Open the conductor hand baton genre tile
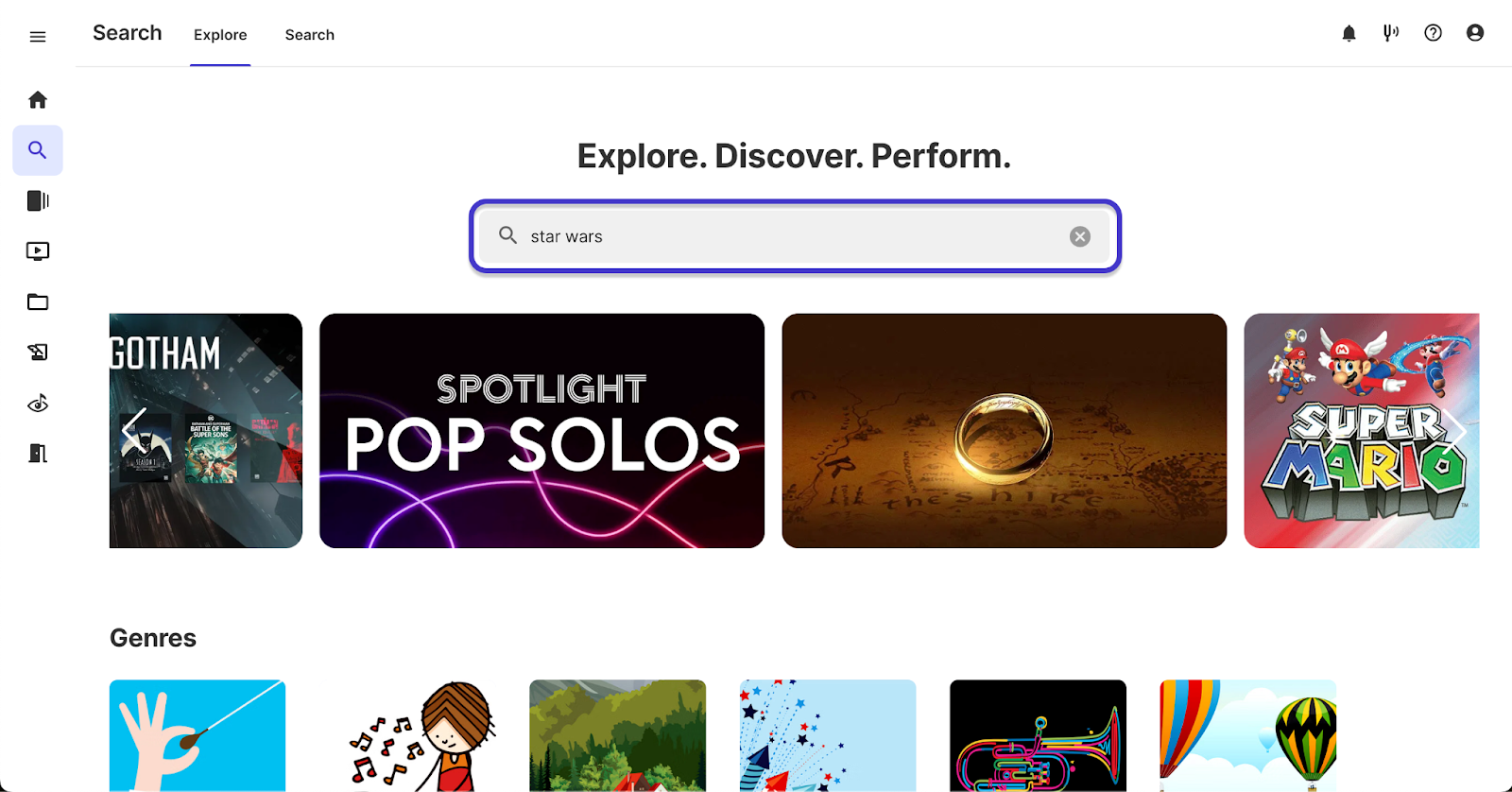Viewport: 1512px width, 792px height. [x=198, y=735]
